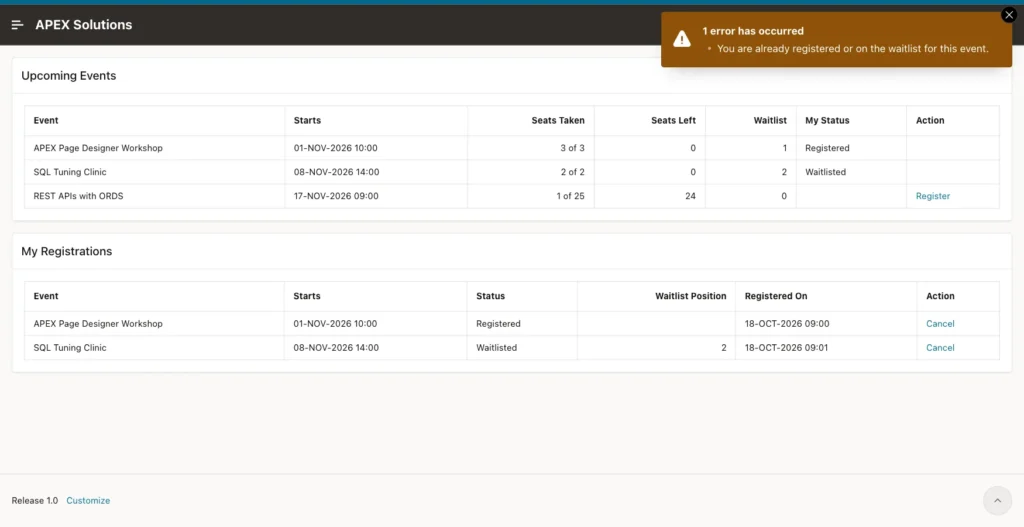
Task: Click the Registered On column header
Action: 776,296
